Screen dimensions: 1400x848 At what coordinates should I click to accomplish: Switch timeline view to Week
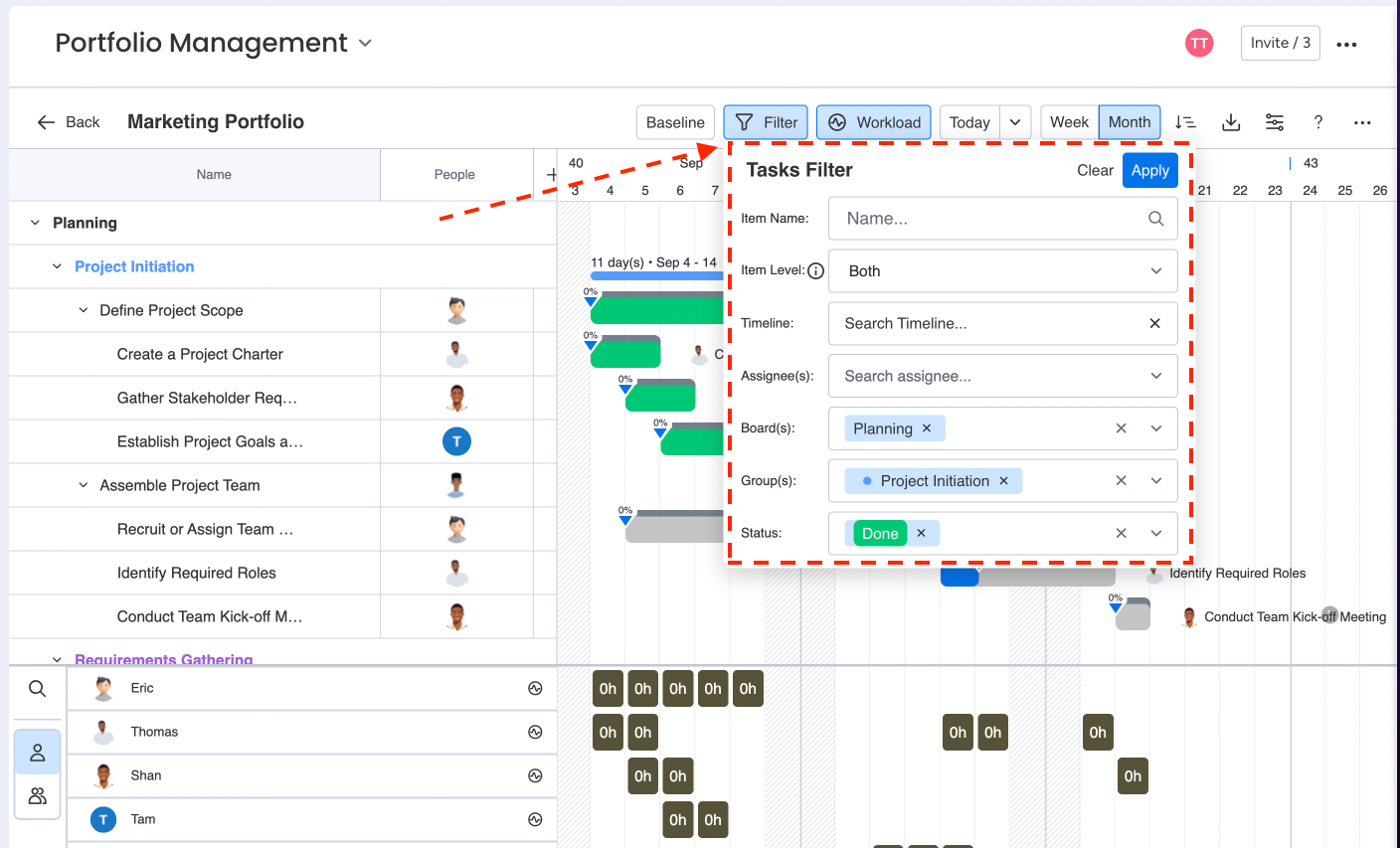[x=1069, y=122]
